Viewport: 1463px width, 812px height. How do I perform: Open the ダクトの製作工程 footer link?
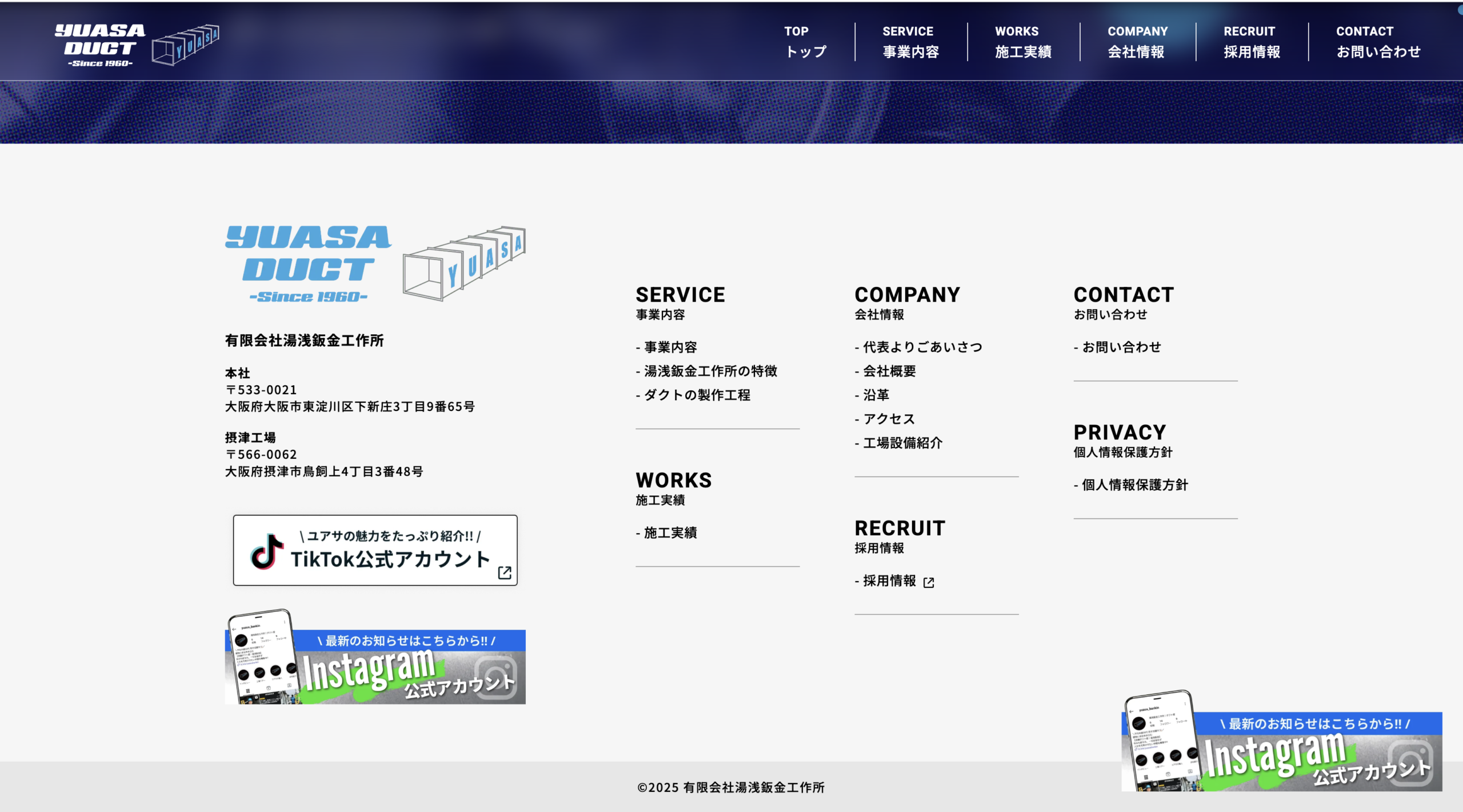coord(693,395)
